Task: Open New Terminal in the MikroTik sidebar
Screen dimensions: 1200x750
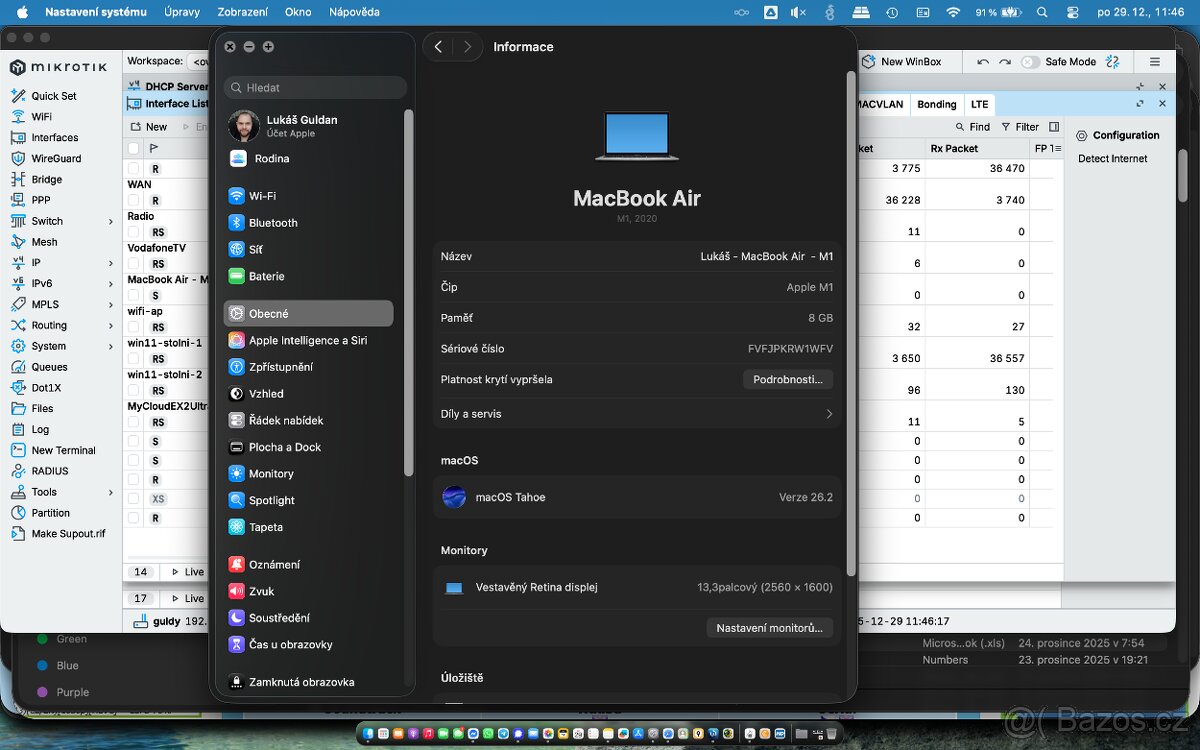Action: (x=63, y=450)
